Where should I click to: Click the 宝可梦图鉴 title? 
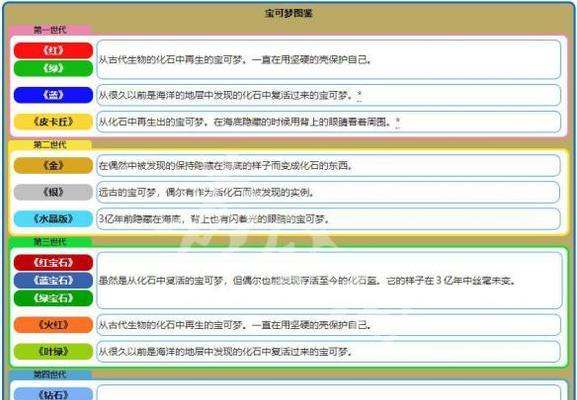pos(288,14)
